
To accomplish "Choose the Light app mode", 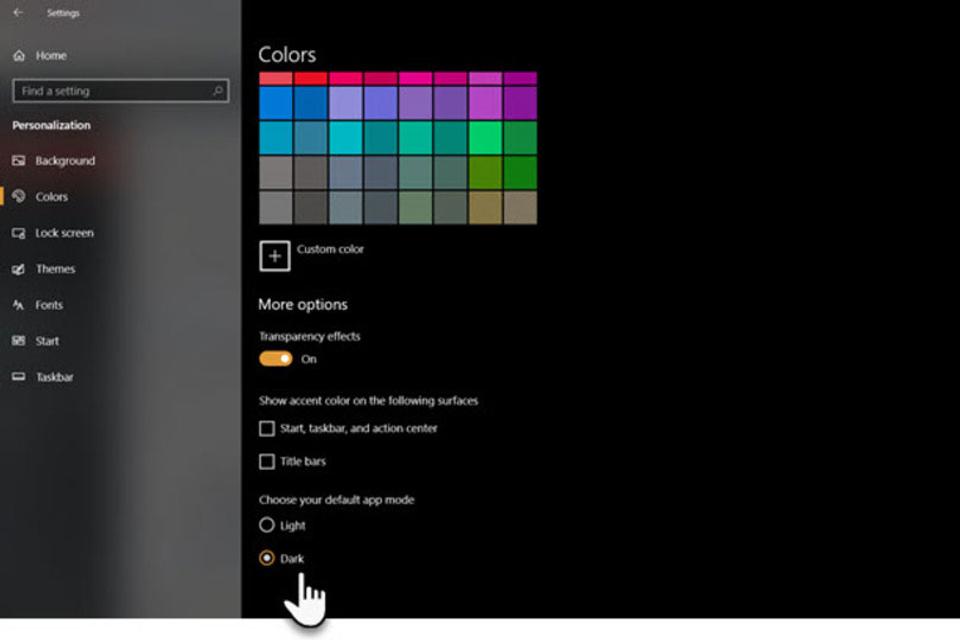I will [x=267, y=525].
